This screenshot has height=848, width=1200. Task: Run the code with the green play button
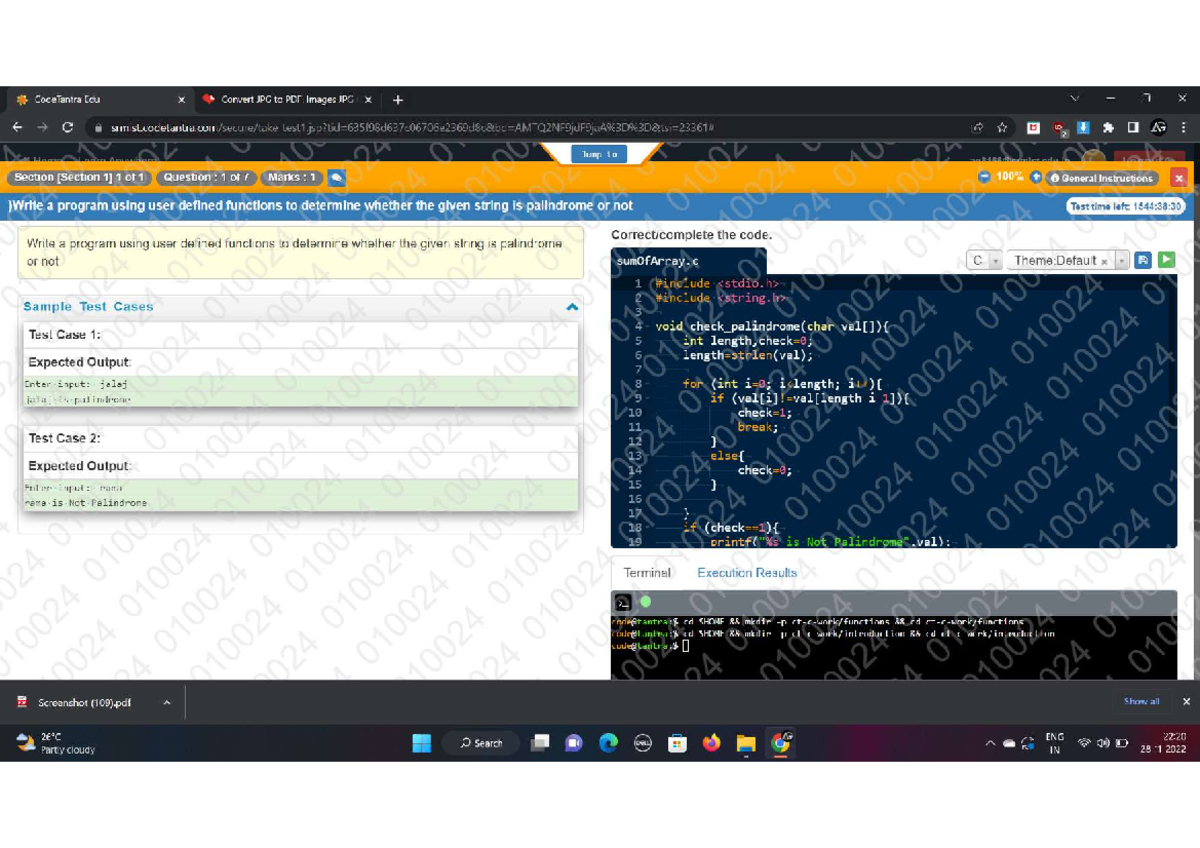(x=1166, y=260)
